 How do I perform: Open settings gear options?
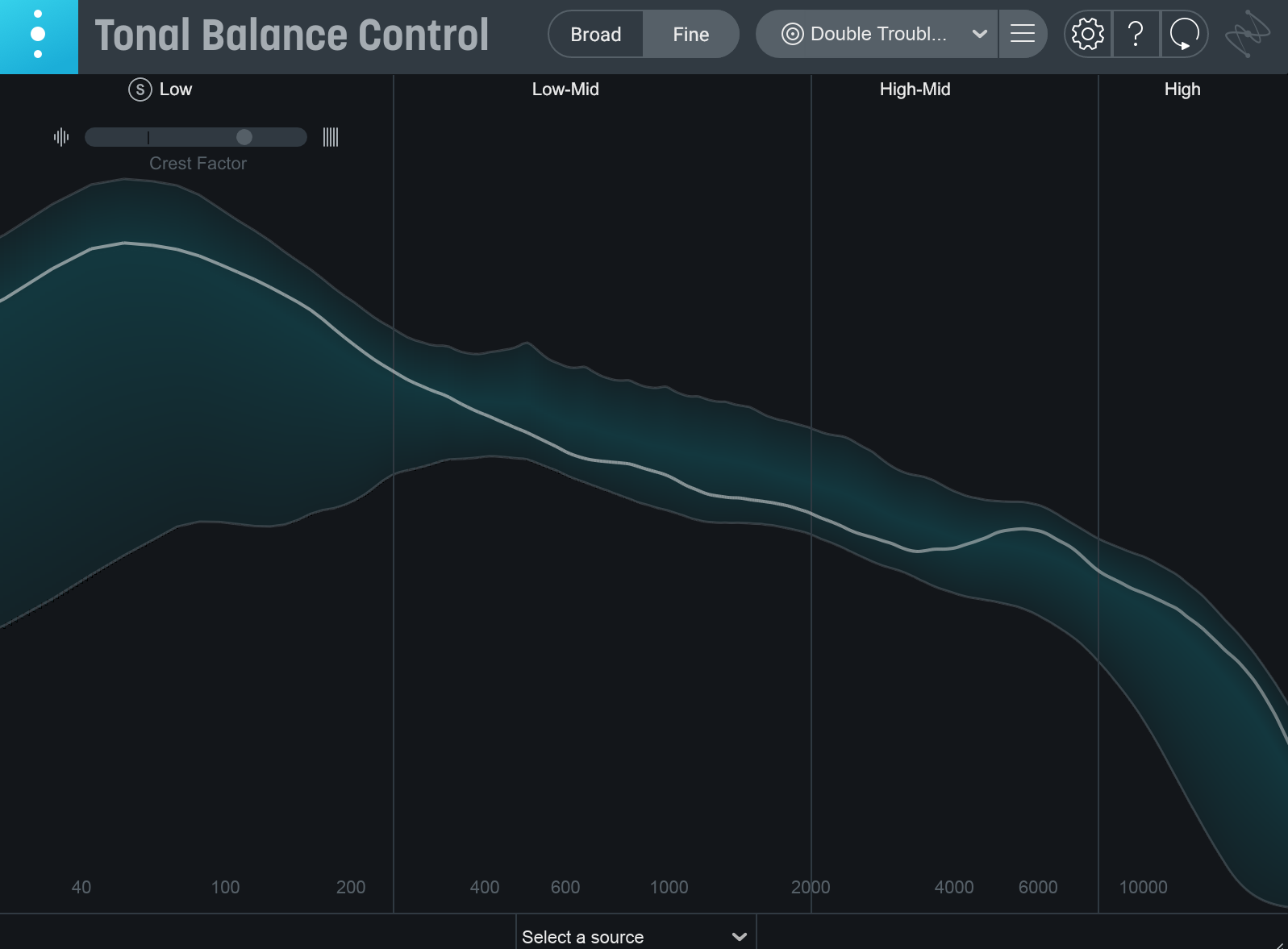1088,34
